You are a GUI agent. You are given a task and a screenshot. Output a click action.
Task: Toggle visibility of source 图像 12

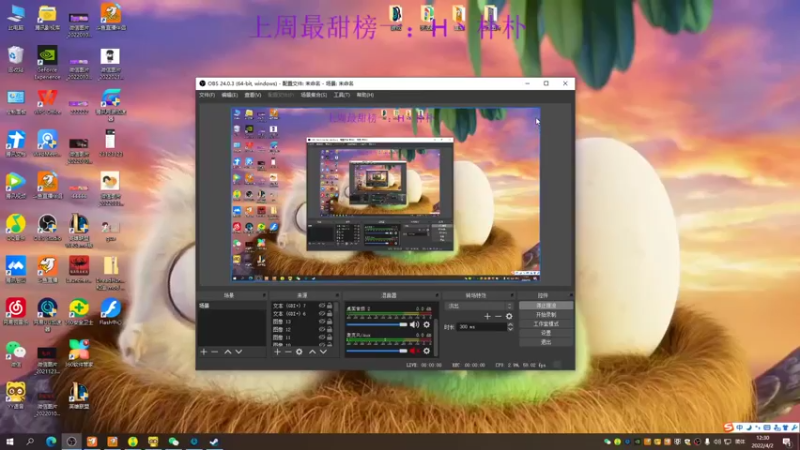pyautogui.click(x=322, y=330)
